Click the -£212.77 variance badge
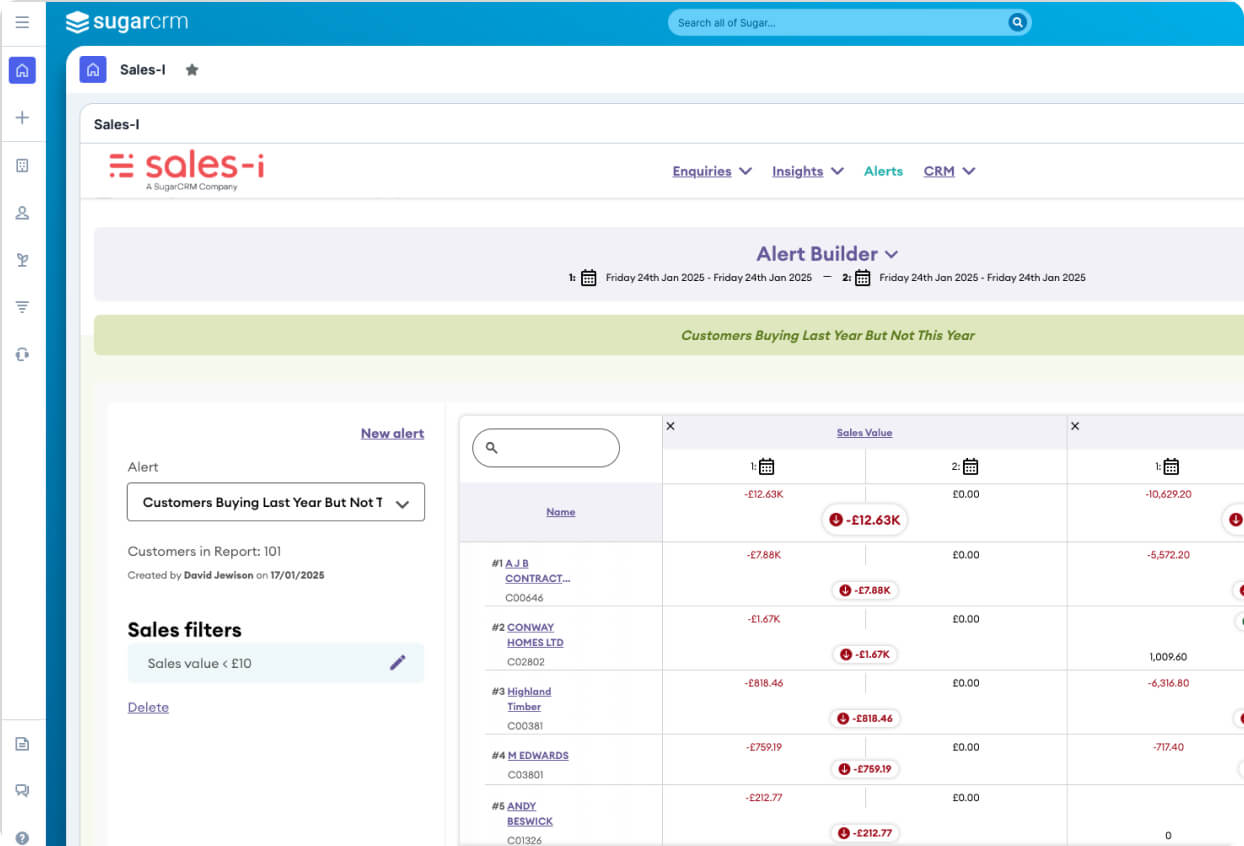The width and height of the screenshot is (1244, 846). 866,833
